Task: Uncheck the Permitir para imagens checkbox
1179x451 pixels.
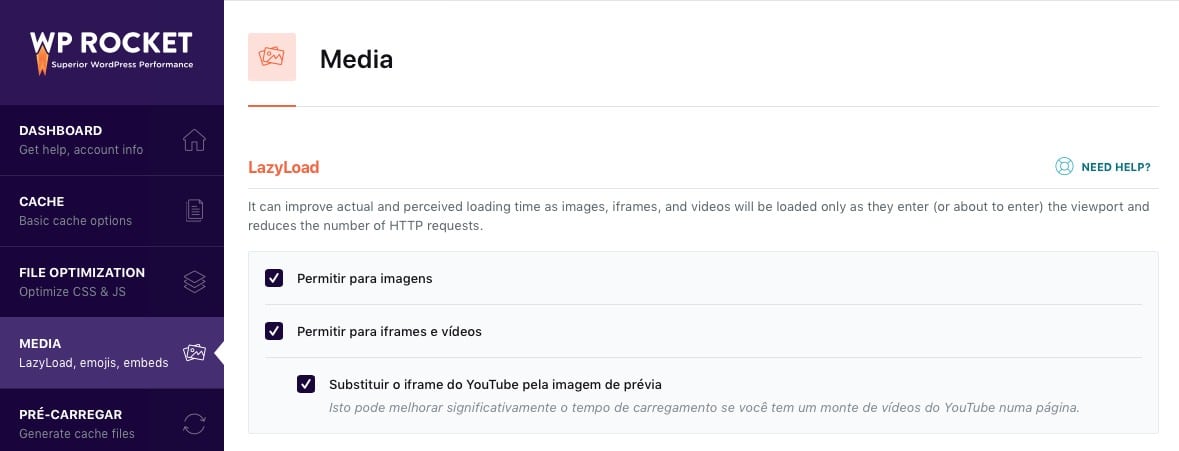Action: [274, 278]
